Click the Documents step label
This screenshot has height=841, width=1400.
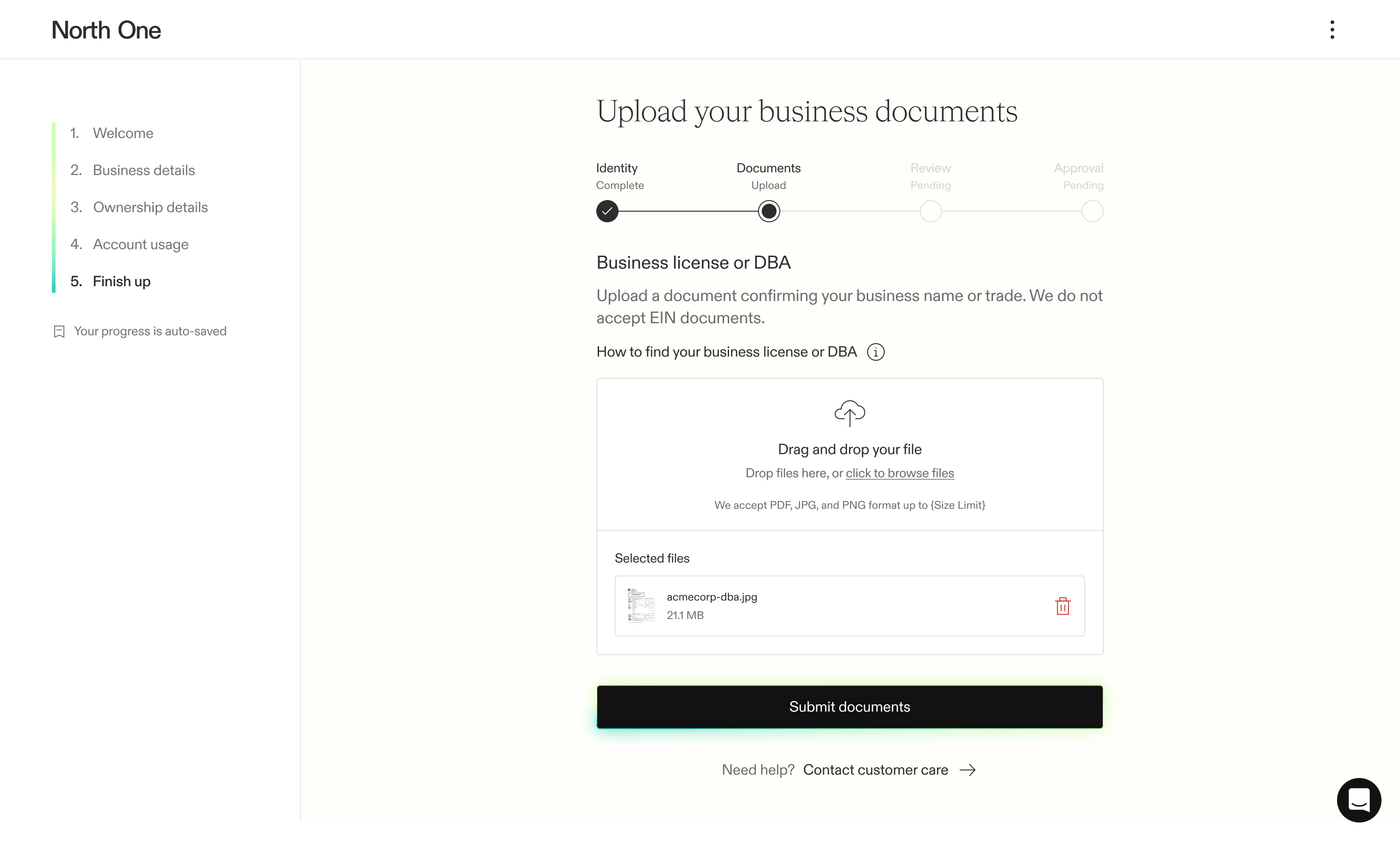768,168
